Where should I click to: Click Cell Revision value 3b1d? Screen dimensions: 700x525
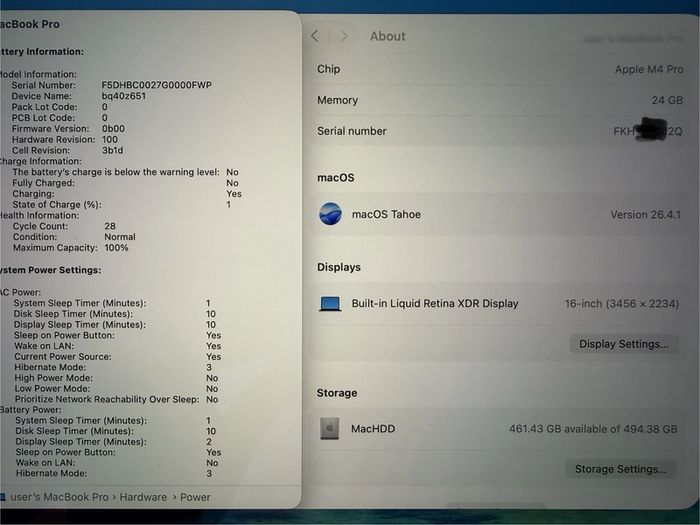point(112,150)
